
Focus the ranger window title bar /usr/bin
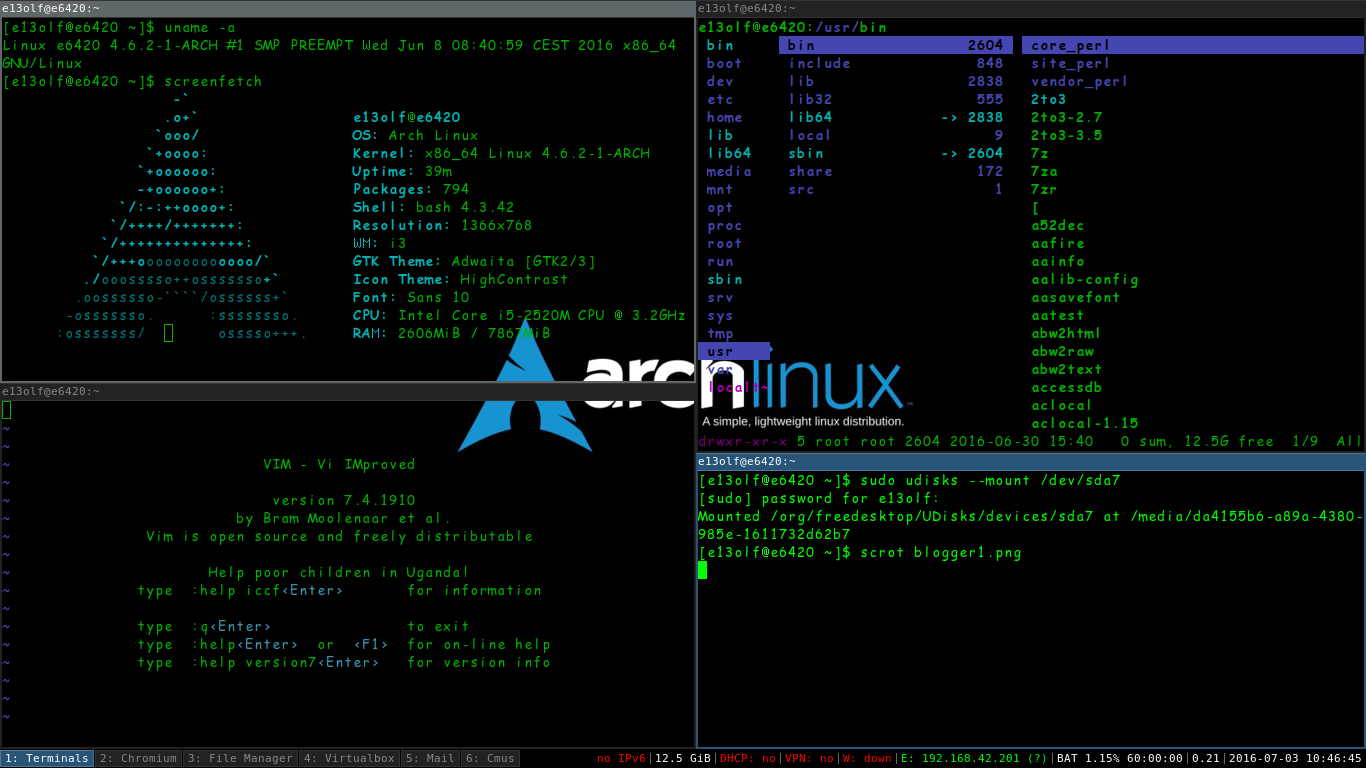point(1031,8)
